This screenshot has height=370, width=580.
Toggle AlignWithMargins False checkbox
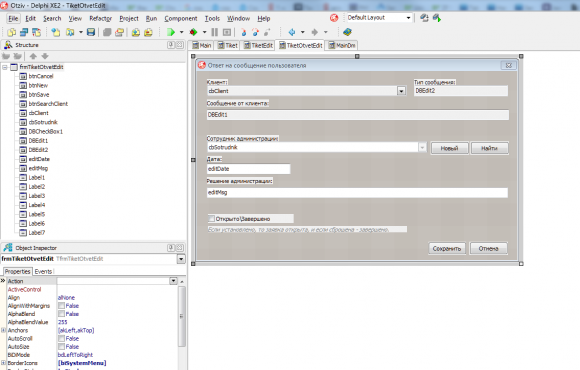click(x=61, y=306)
